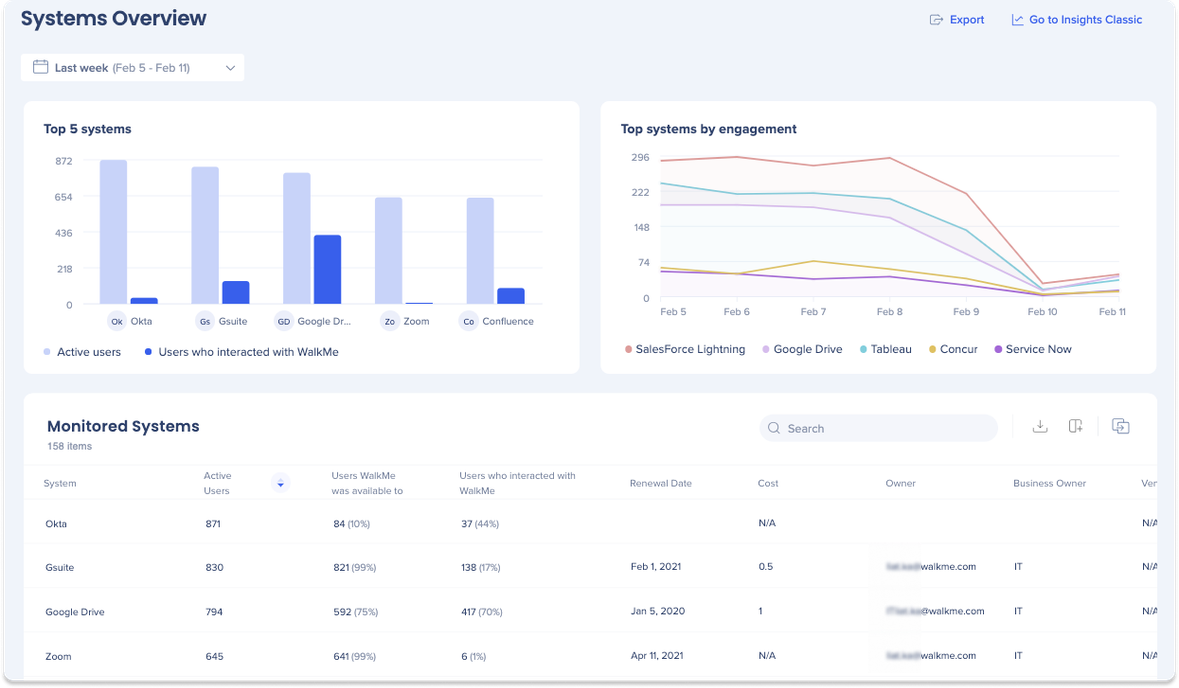The height and width of the screenshot is (688, 1179).
Task: Click the search magnifier icon
Action: pos(774,428)
